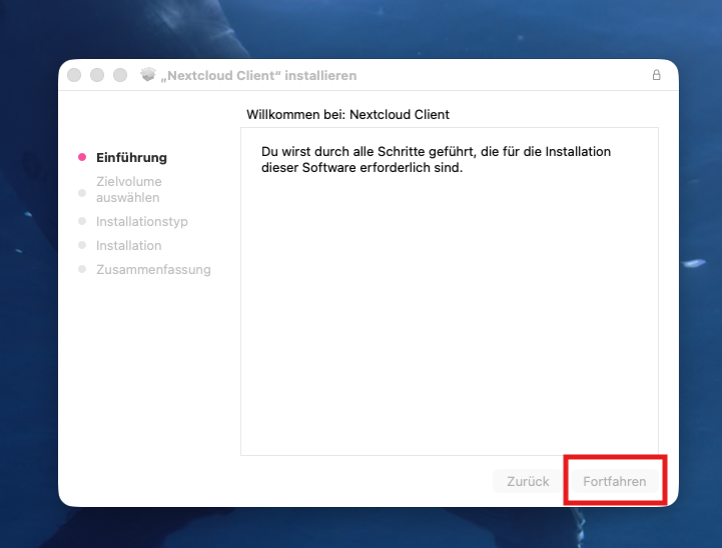
Task: Click the window title 'Nextcloud Client installieren'
Action: 258,75
